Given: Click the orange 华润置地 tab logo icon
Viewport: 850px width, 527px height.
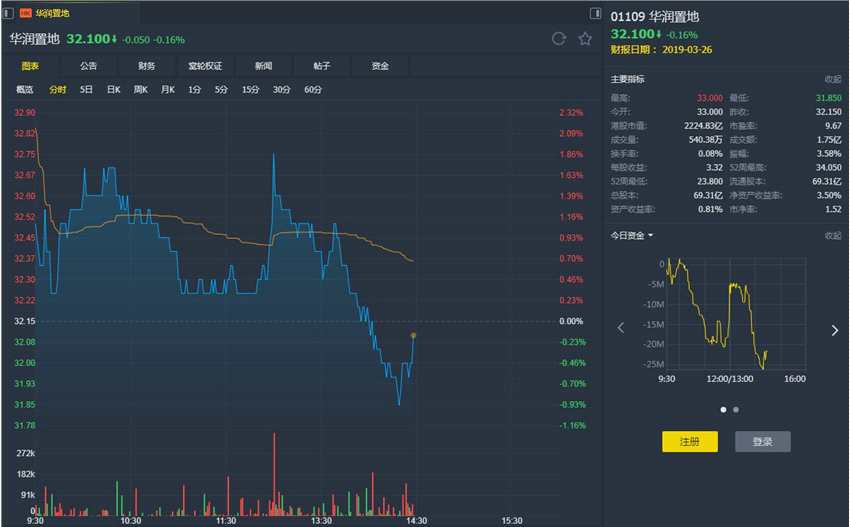Looking at the screenshot, I should [26, 14].
